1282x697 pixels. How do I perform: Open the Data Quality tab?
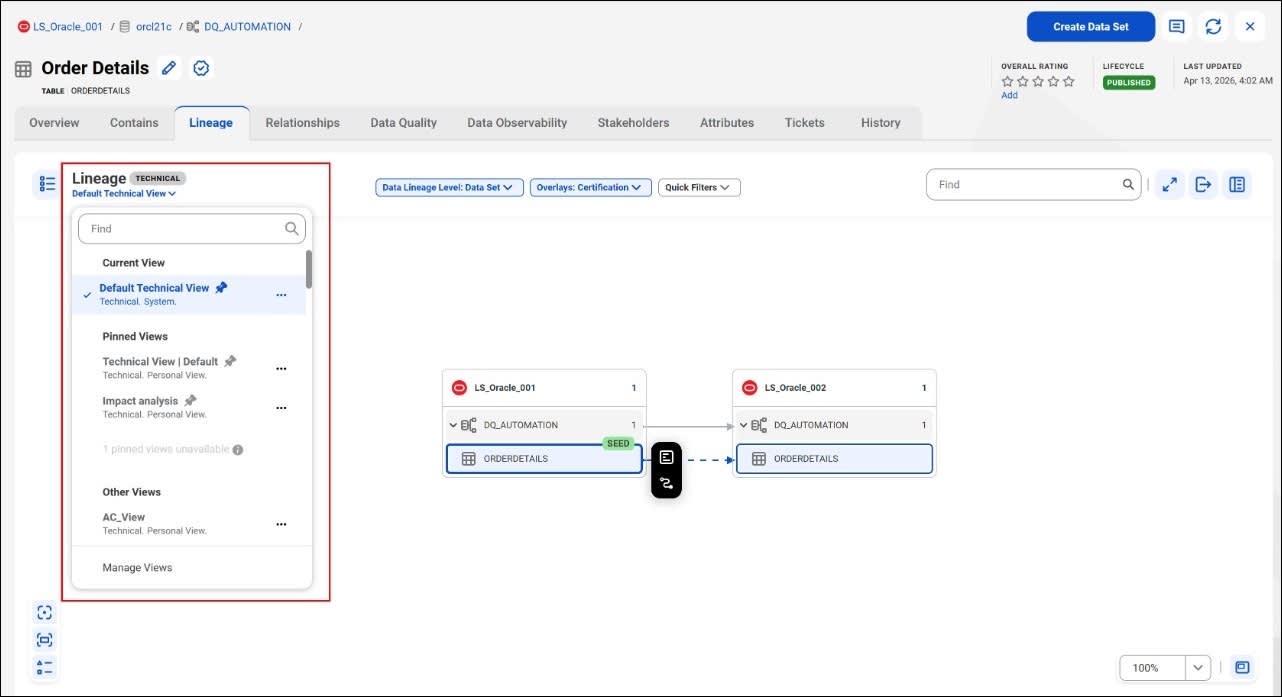403,123
